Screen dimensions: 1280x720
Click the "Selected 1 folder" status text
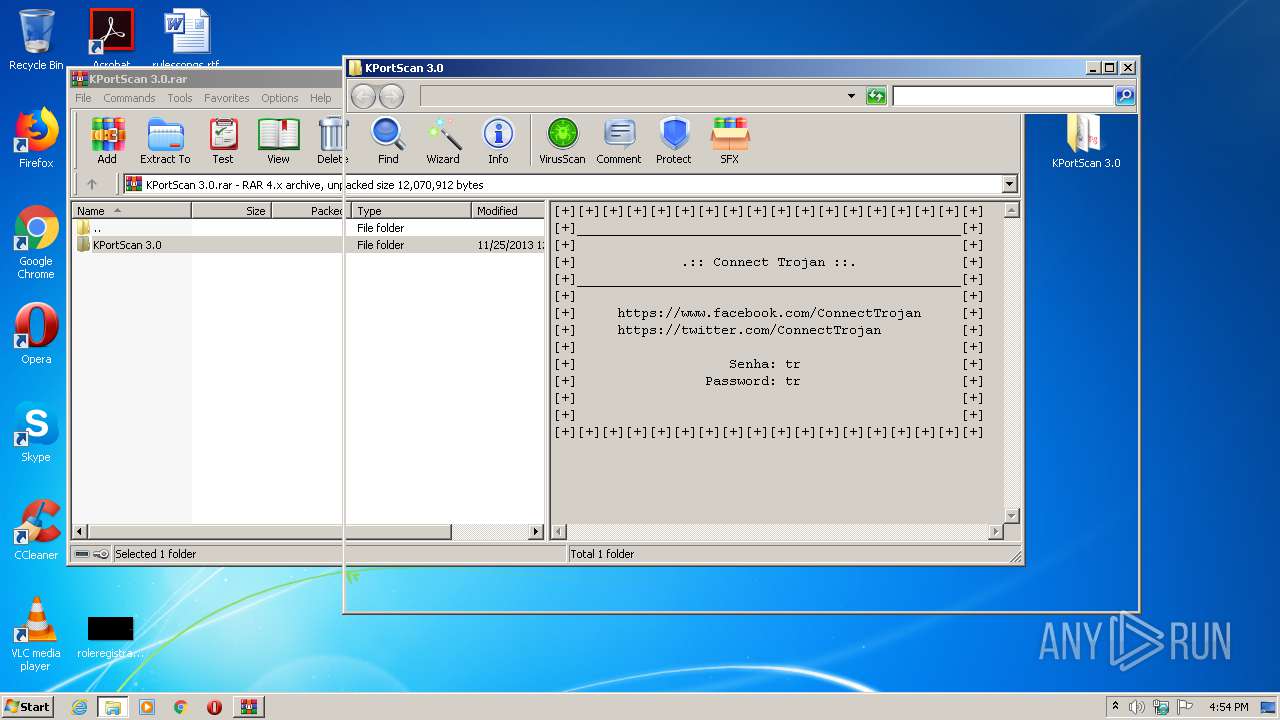click(155, 554)
